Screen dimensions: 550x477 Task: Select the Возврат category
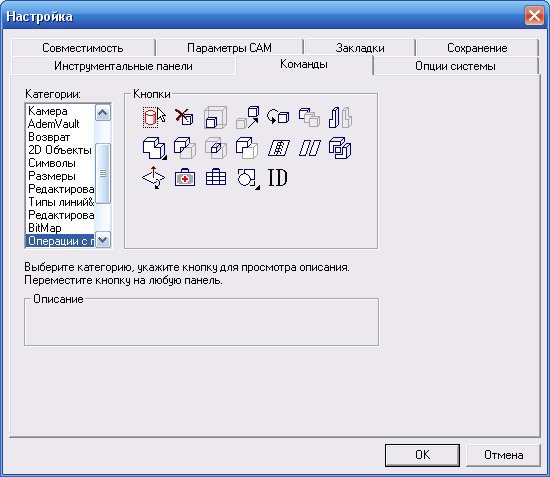(60, 137)
